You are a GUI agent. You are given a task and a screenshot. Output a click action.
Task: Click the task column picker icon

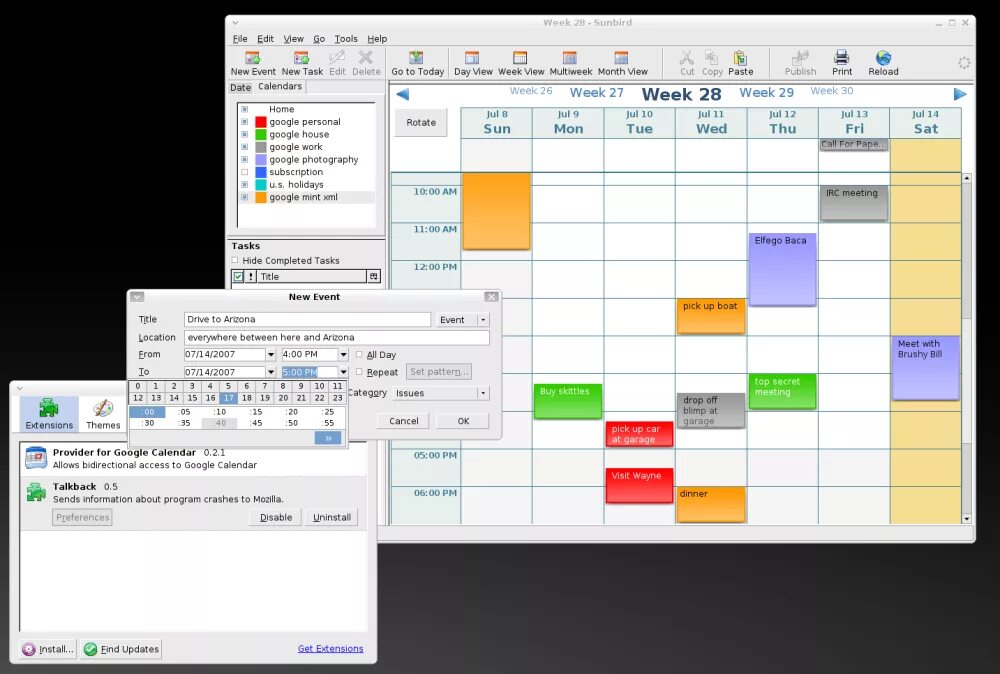[x=374, y=276]
